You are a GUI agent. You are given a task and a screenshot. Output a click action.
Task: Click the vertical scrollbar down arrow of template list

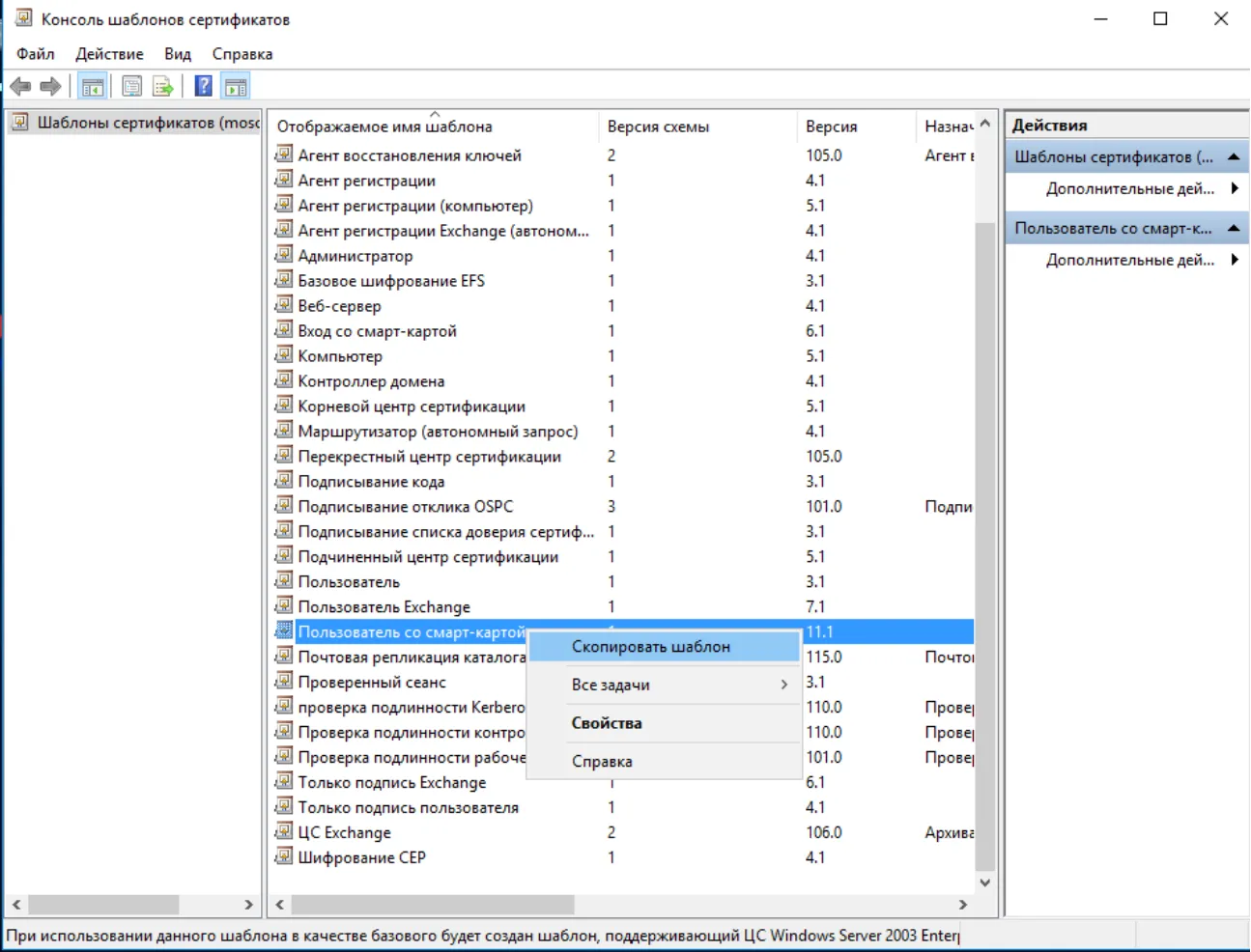pos(984,882)
